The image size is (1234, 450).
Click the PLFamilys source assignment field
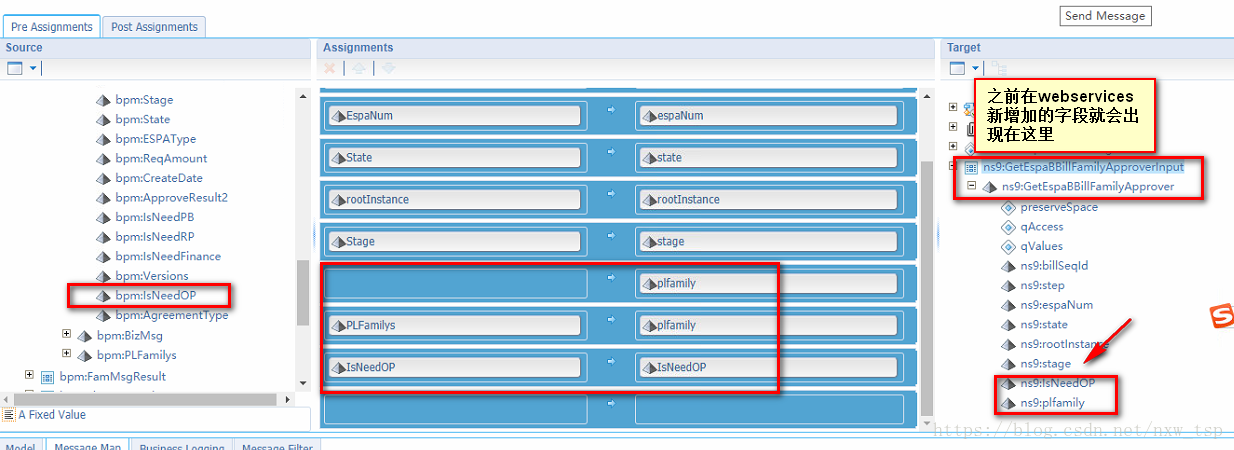pos(454,326)
